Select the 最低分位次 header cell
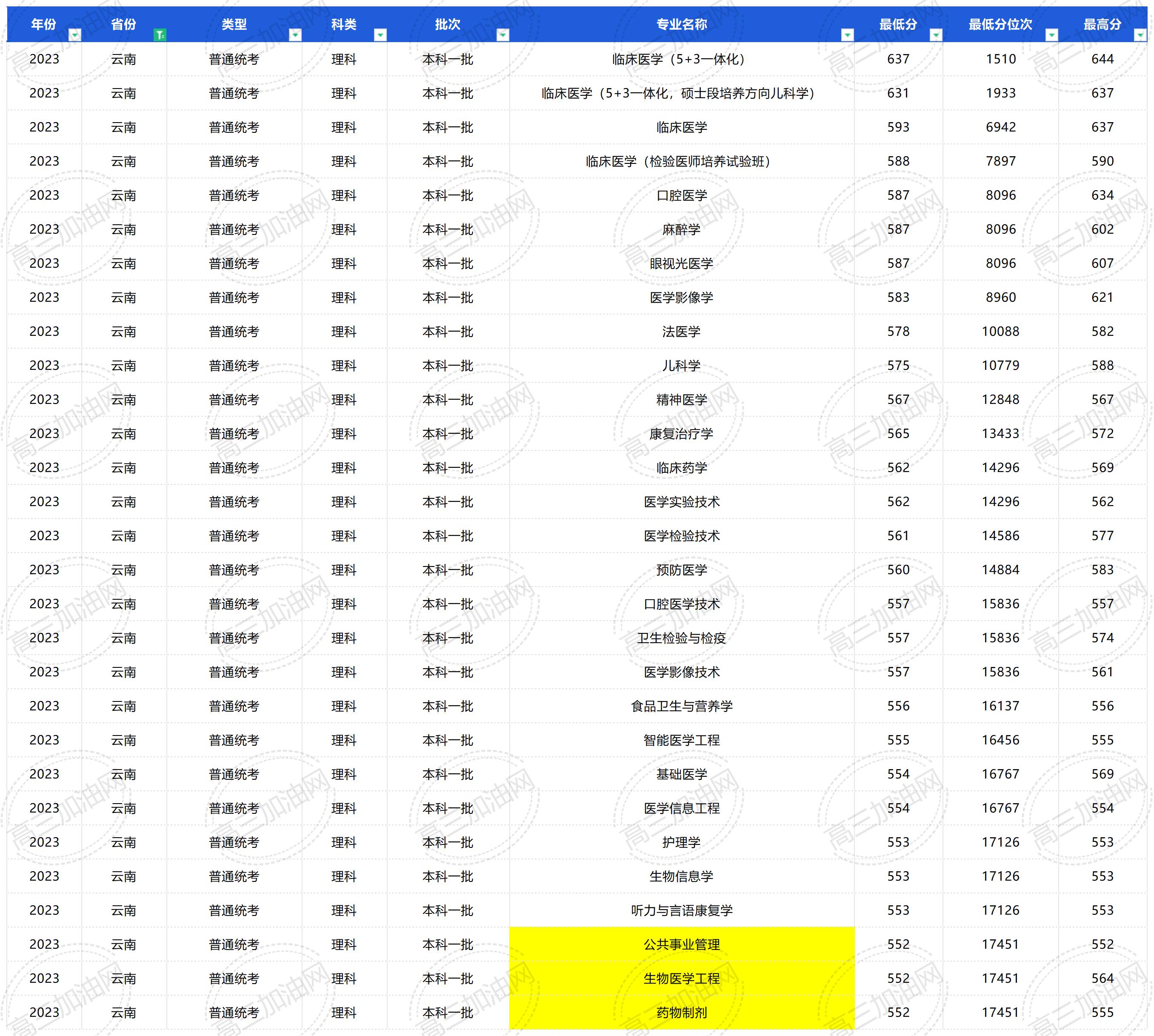1154x1036 pixels. pyautogui.click(x=1000, y=25)
